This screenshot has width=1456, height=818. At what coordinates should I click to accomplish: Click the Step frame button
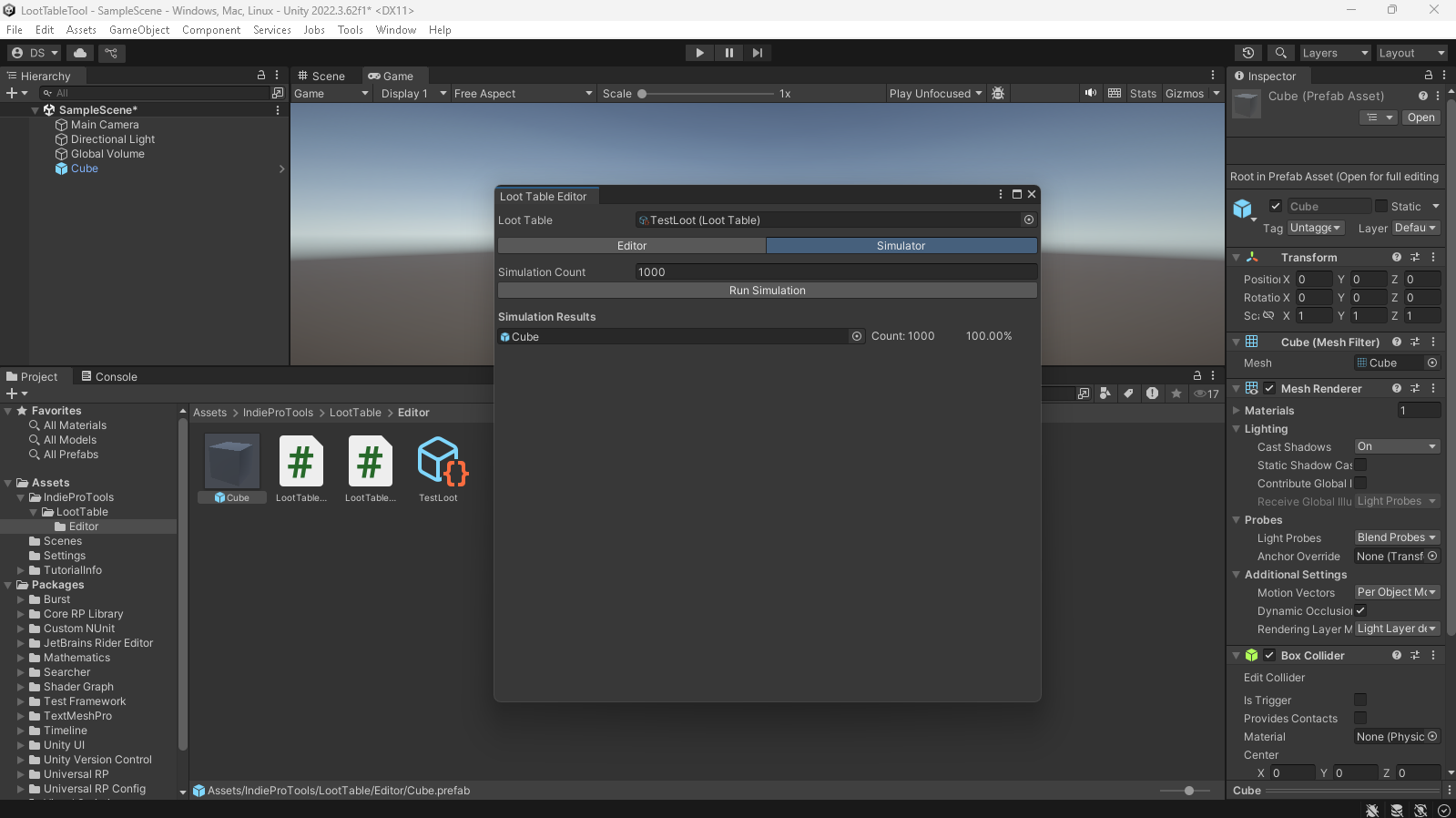(758, 53)
